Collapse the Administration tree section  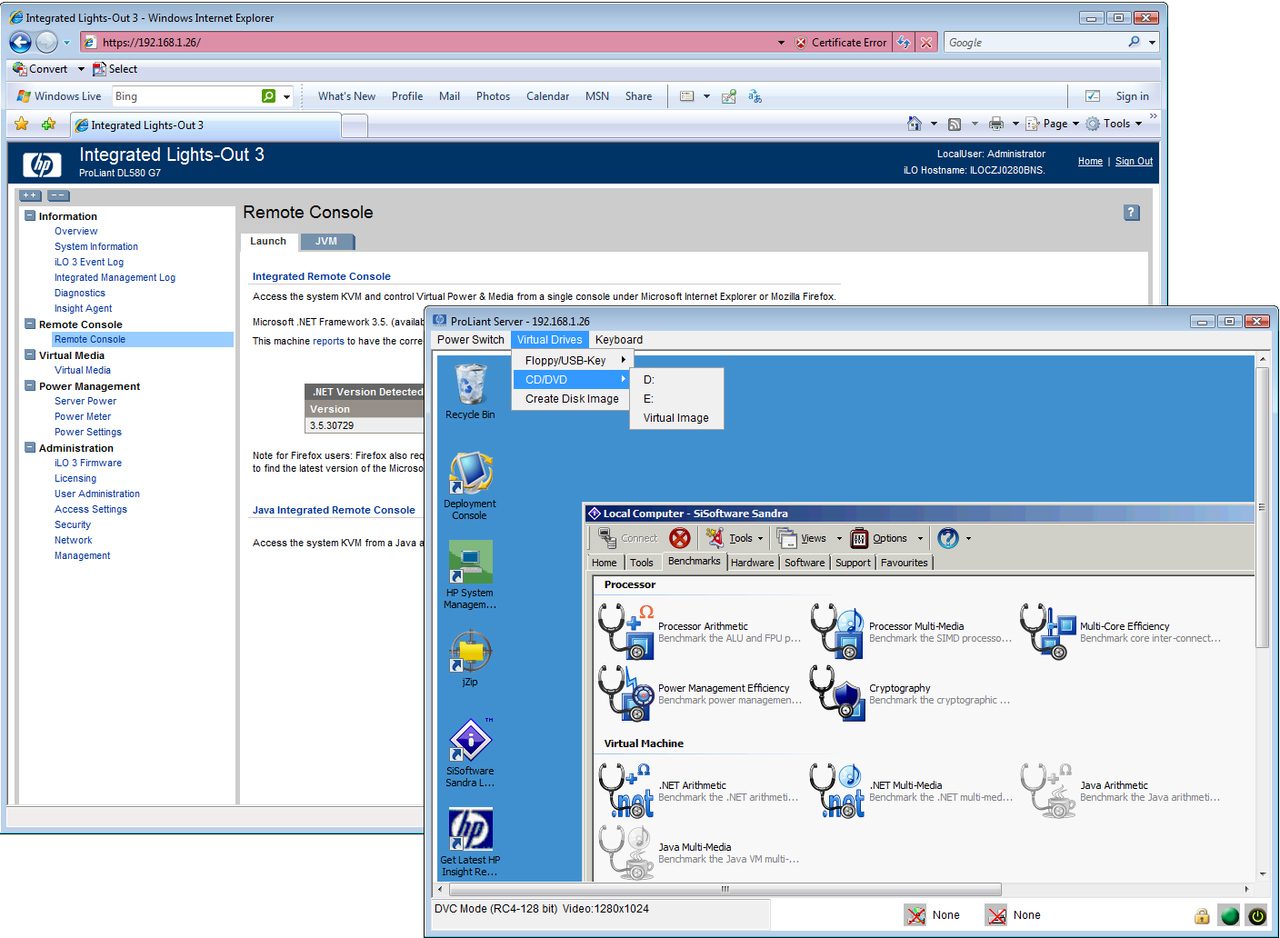point(30,448)
